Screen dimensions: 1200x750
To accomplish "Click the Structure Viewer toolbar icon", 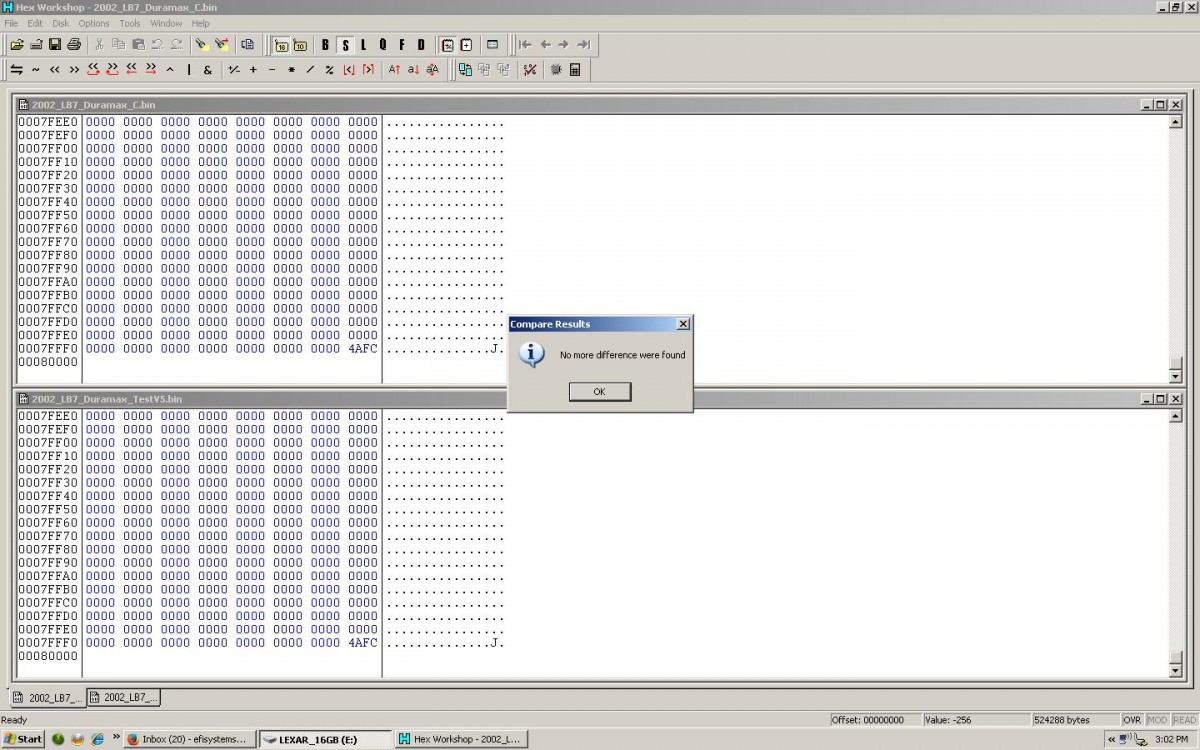I will click(492, 44).
